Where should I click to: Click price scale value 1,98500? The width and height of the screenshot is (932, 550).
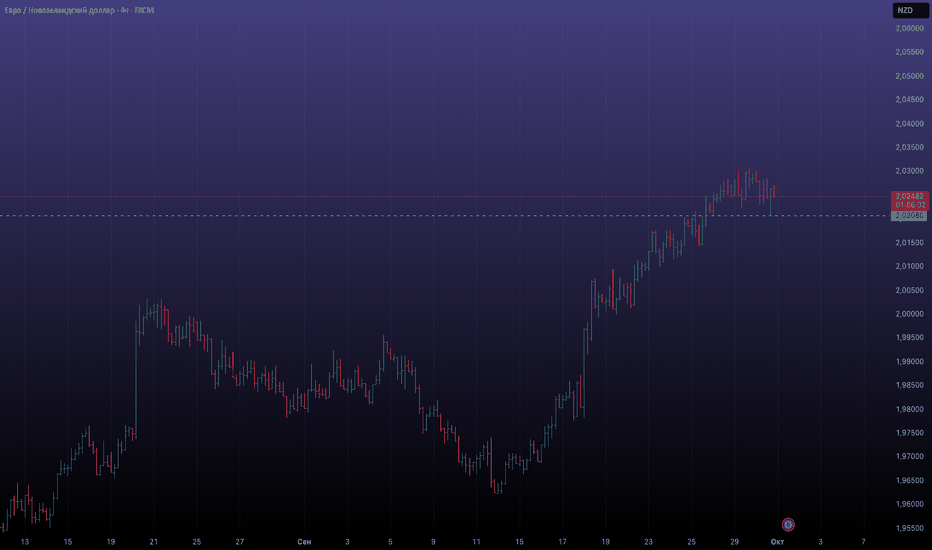pyautogui.click(x=909, y=385)
